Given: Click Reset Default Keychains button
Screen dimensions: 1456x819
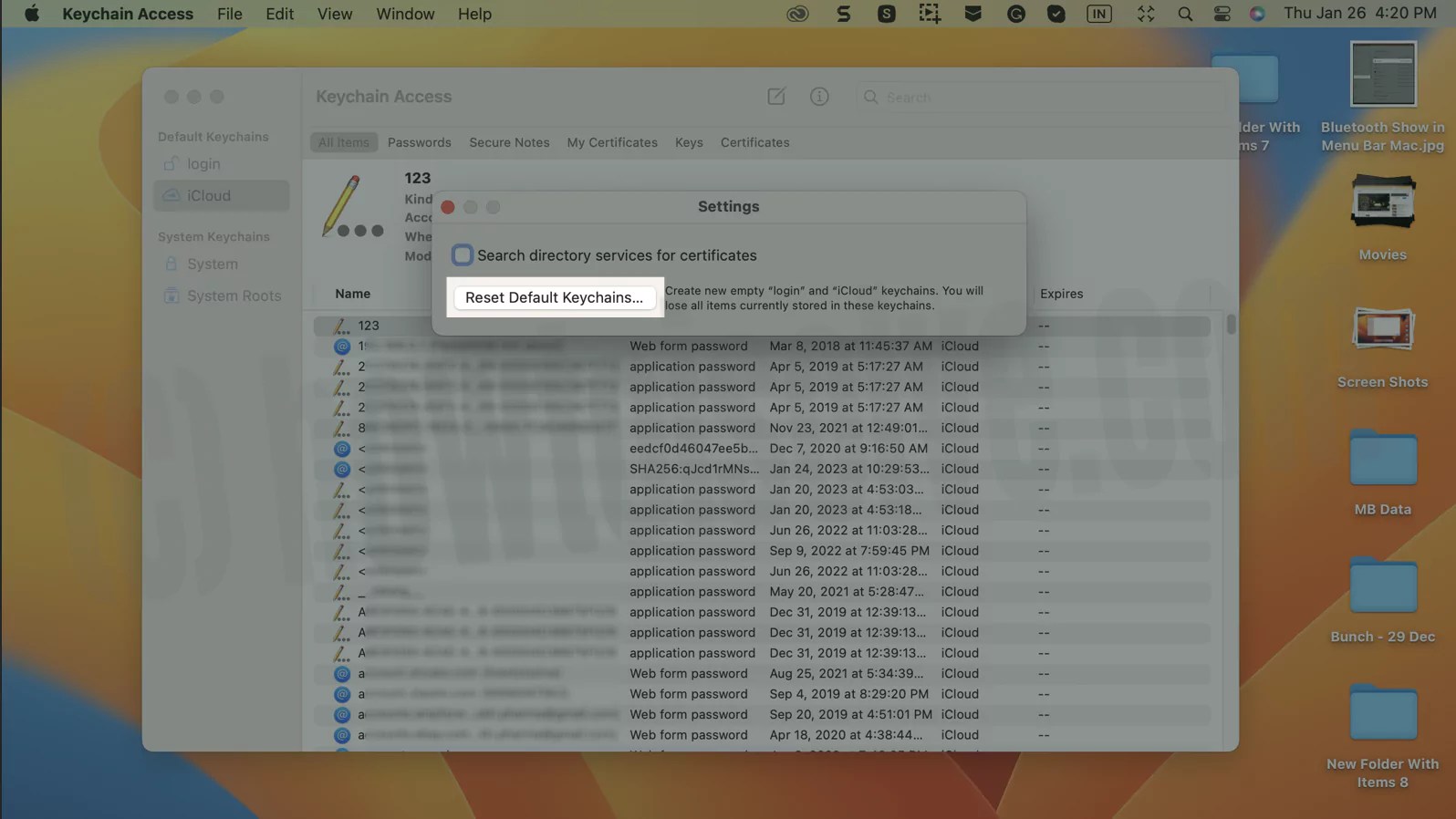Looking at the screenshot, I should click(x=554, y=297).
